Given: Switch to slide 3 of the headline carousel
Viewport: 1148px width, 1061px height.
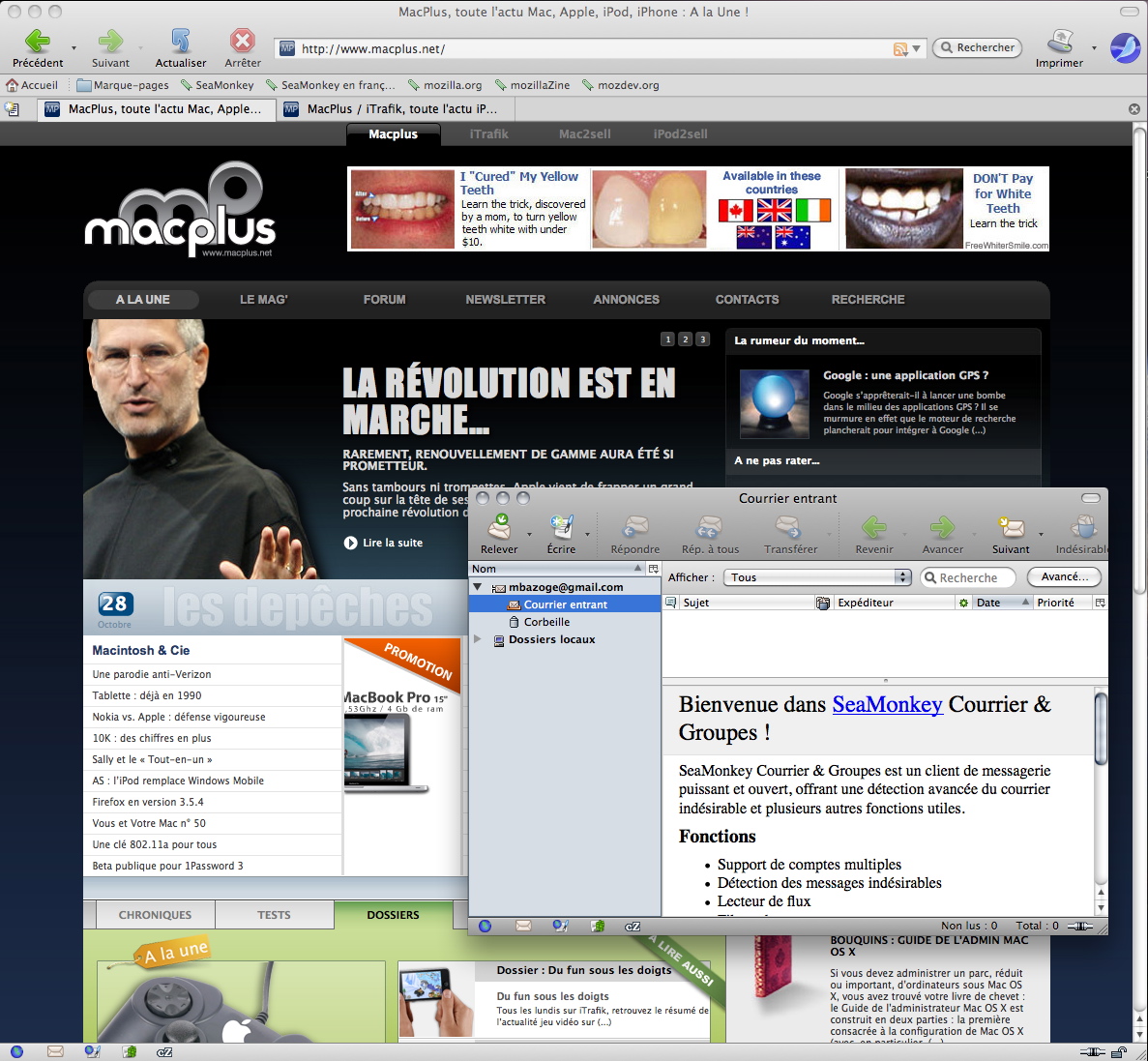Looking at the screenshot, I should coord(703,339).
